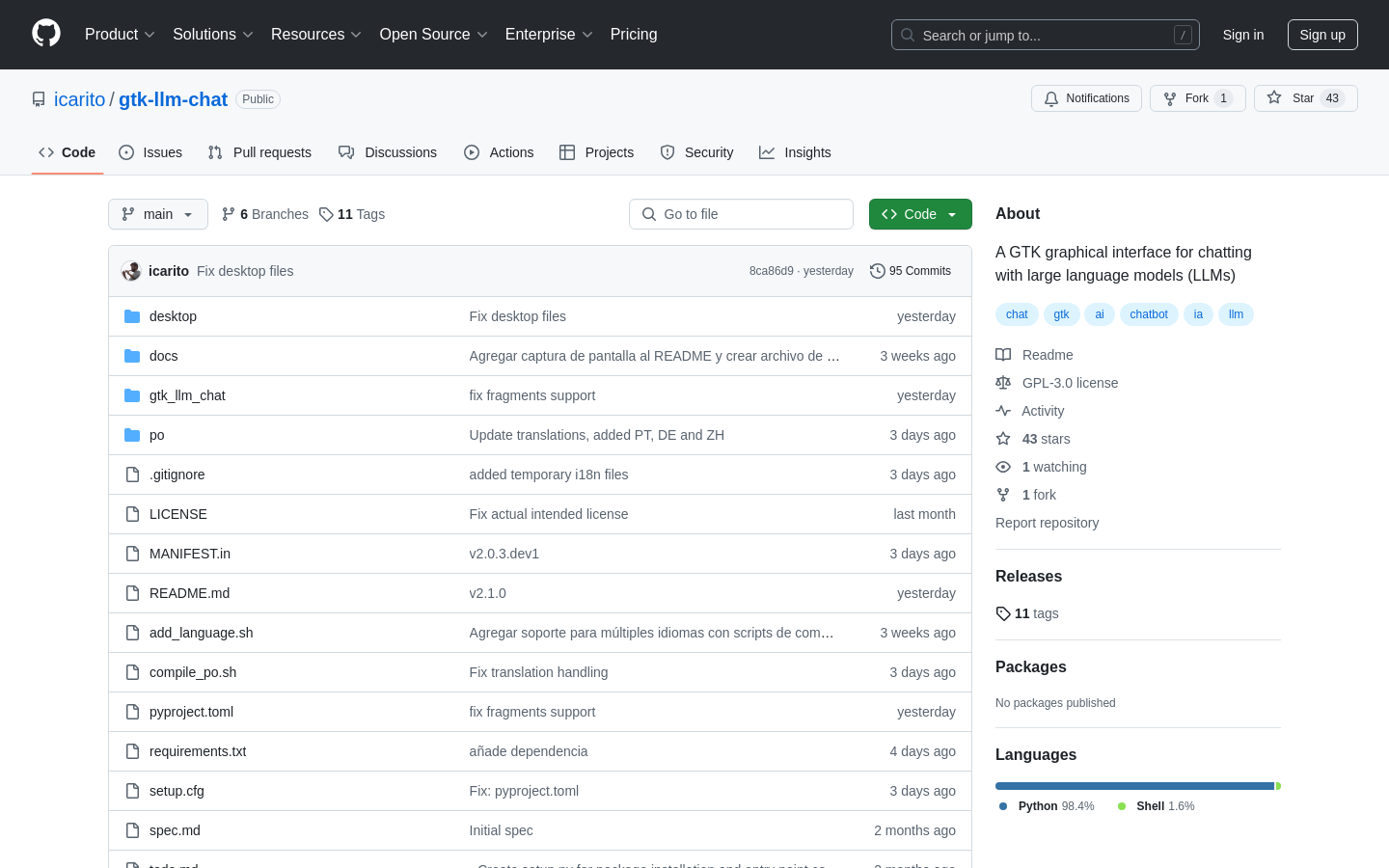1389x868 pixels.
Task: Click the MANIFEST.in file icon
Action: click(132, 554)
